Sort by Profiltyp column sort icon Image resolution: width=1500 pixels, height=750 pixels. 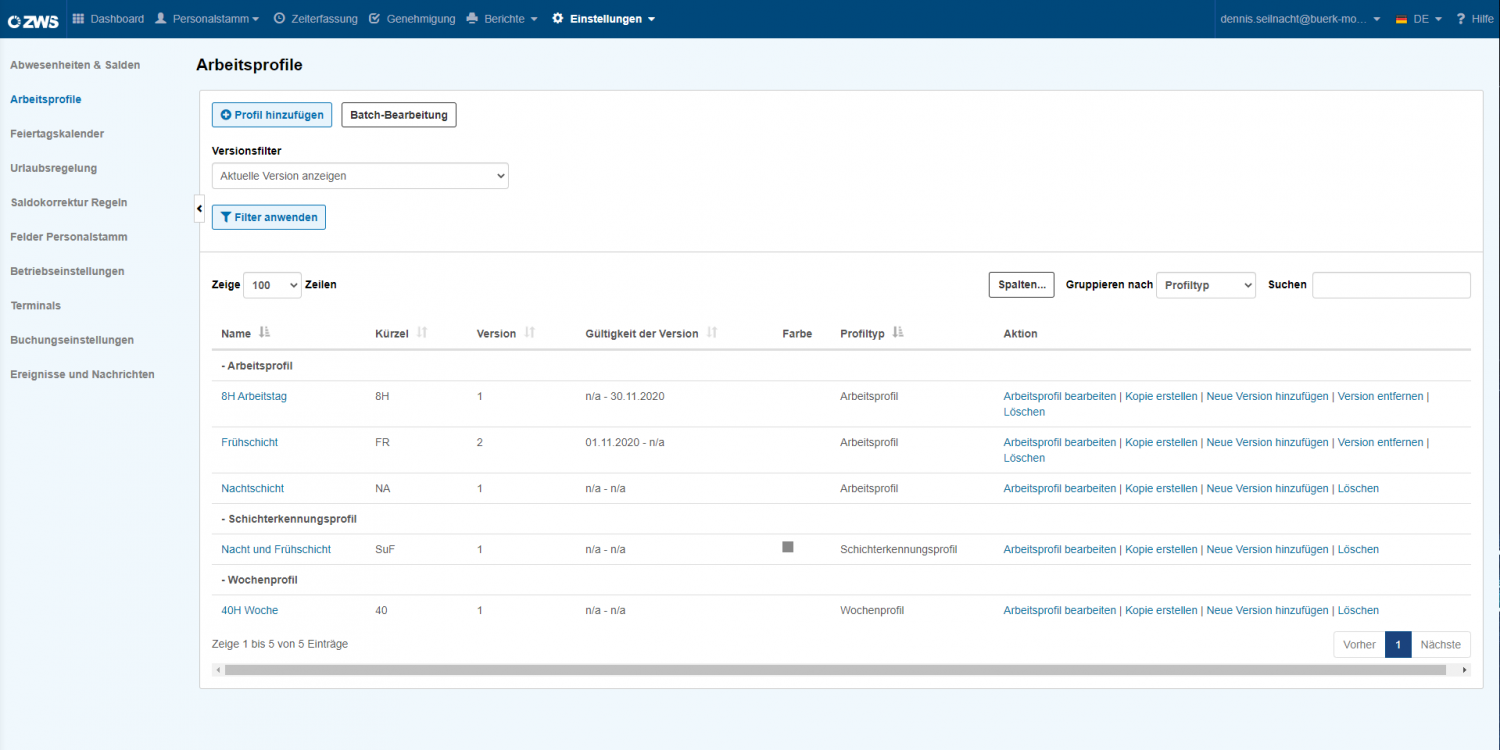pyautogui.click(x=898, y=333)
